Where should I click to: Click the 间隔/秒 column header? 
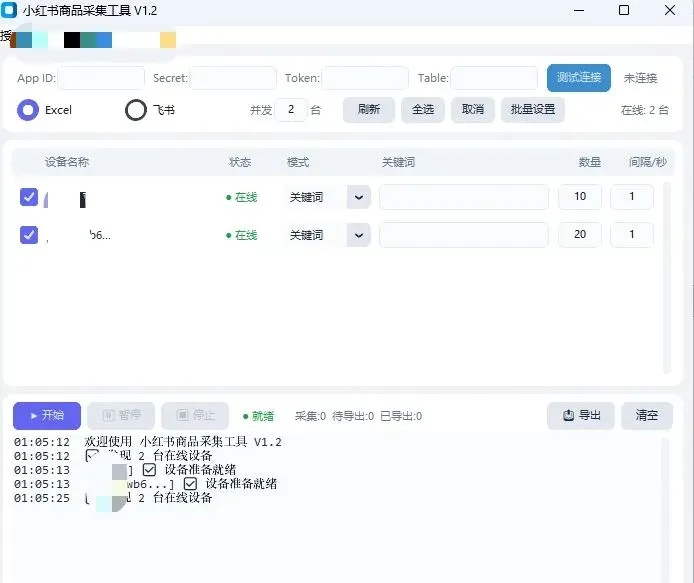648,162
